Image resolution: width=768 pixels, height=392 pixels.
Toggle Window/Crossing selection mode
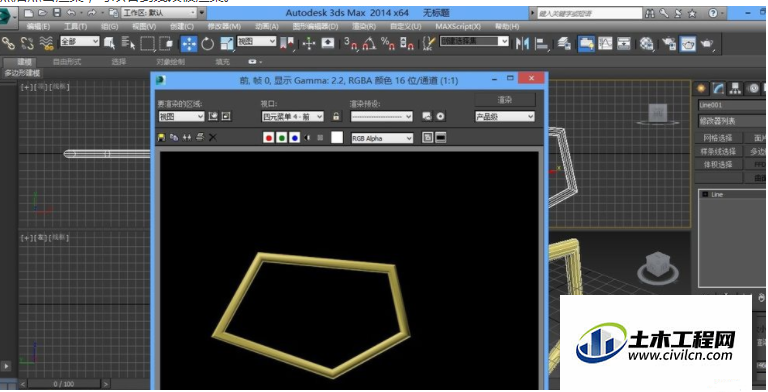point(166,43)
